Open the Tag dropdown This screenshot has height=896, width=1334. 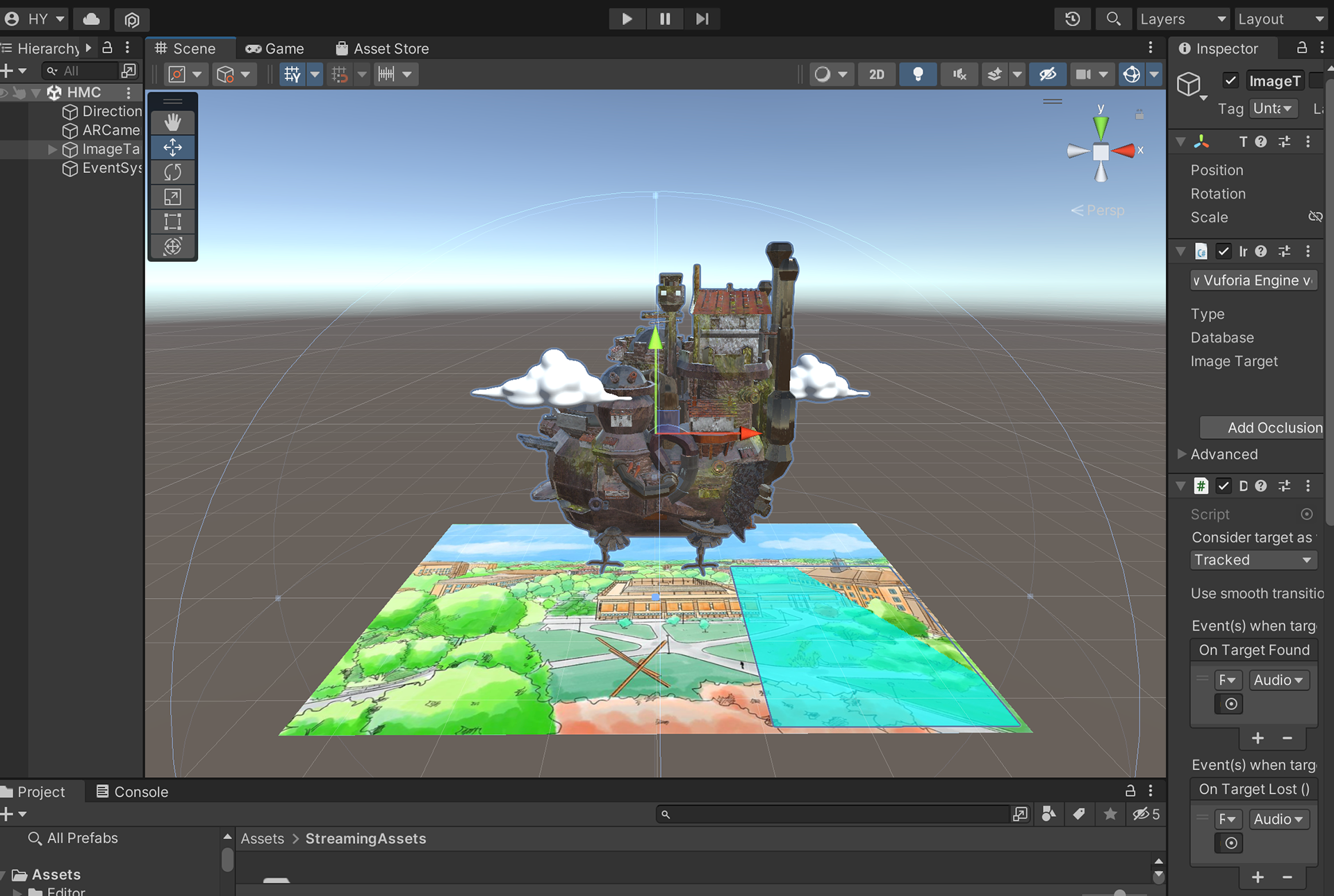pos(1273,108)
